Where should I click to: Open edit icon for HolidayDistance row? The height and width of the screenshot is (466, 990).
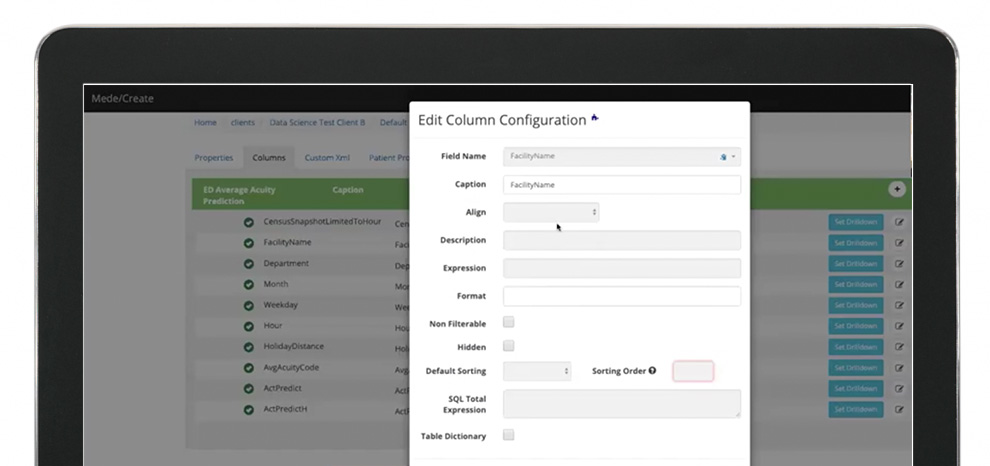click(899, 347)
